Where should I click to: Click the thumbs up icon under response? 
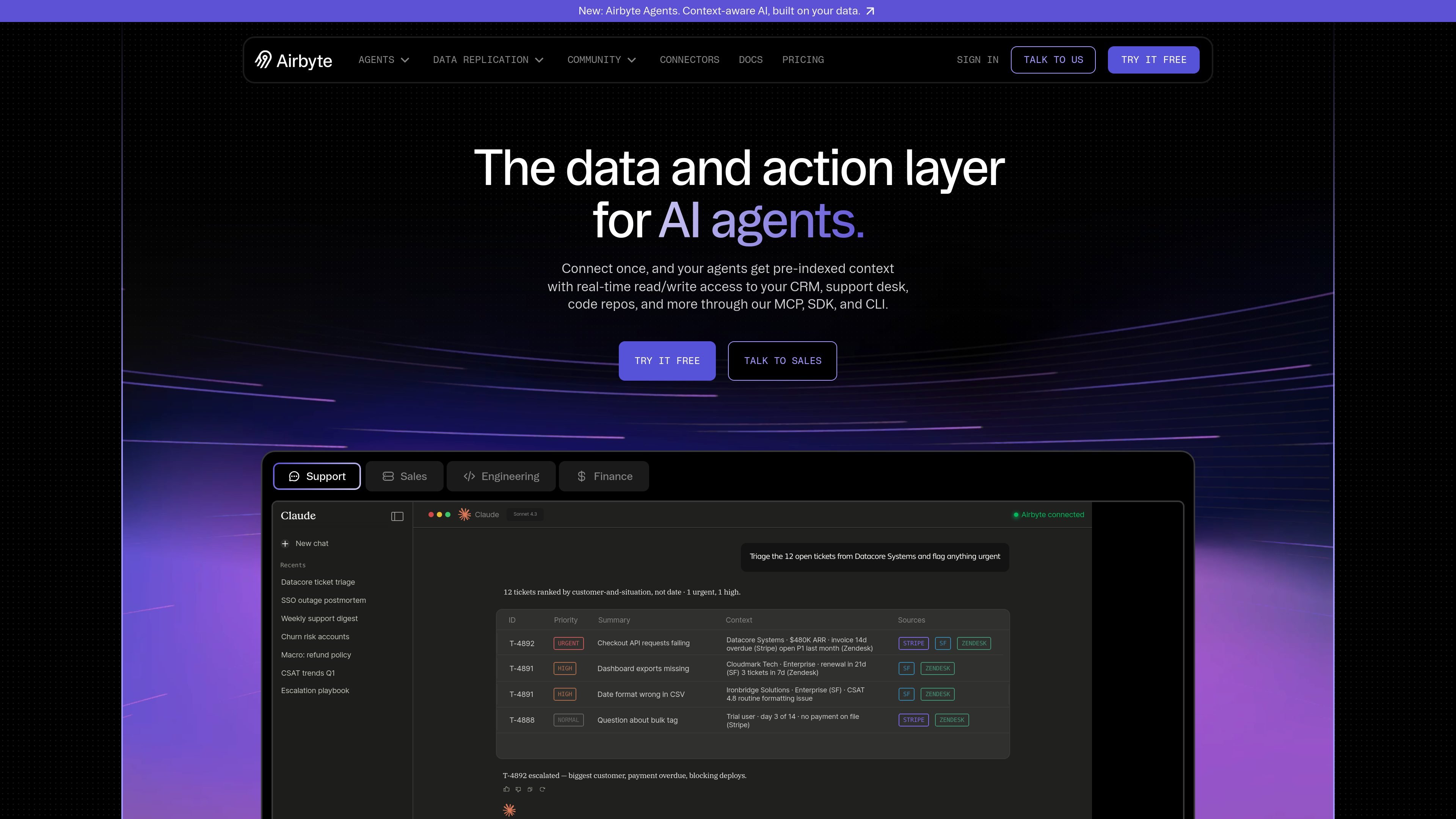pyautogui.click(x=507, y=789)
